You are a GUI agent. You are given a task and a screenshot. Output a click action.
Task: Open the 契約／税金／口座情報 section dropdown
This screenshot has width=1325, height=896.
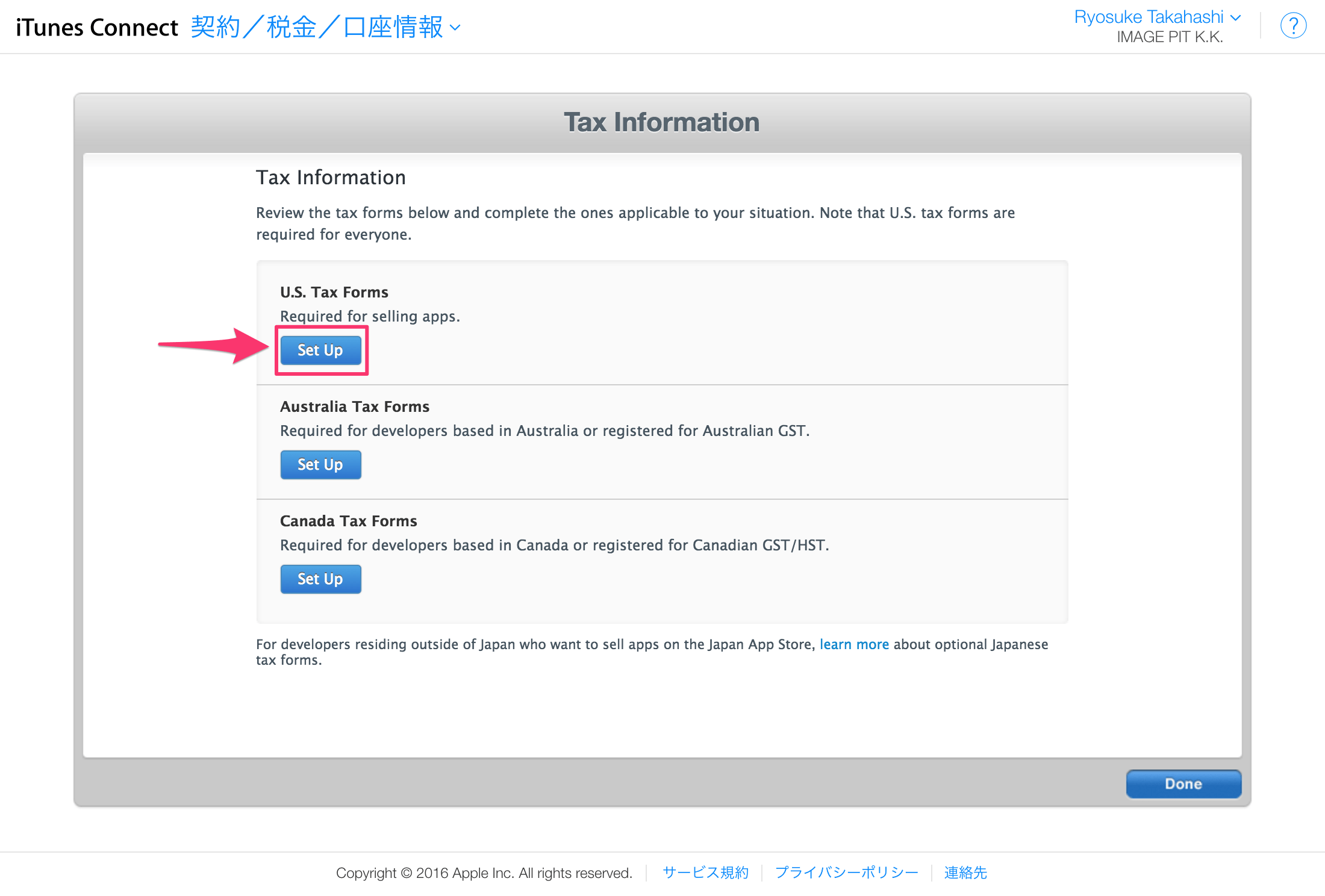326,27
